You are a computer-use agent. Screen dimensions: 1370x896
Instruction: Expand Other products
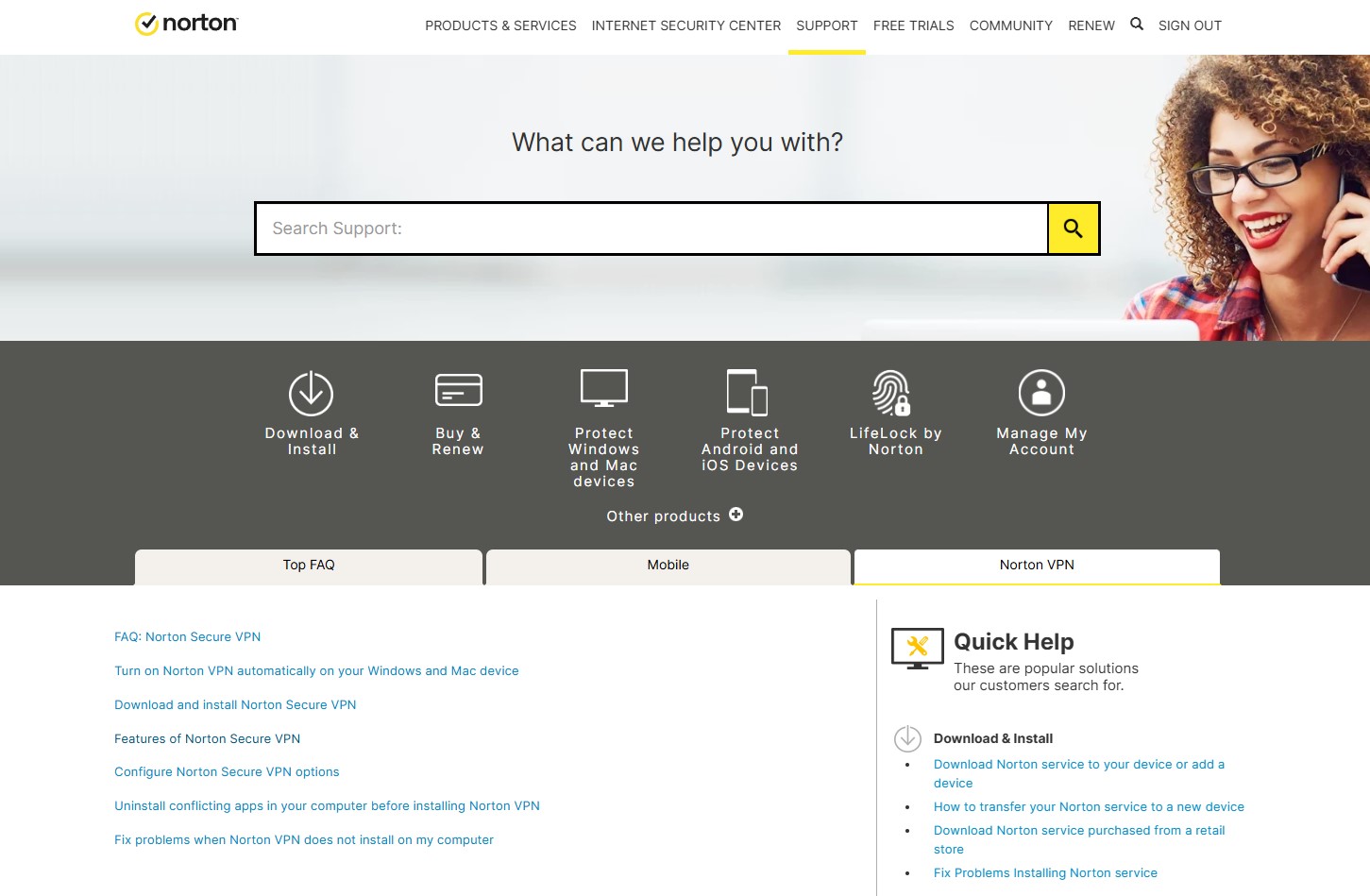pyautogui.click(x=674, y=516)
